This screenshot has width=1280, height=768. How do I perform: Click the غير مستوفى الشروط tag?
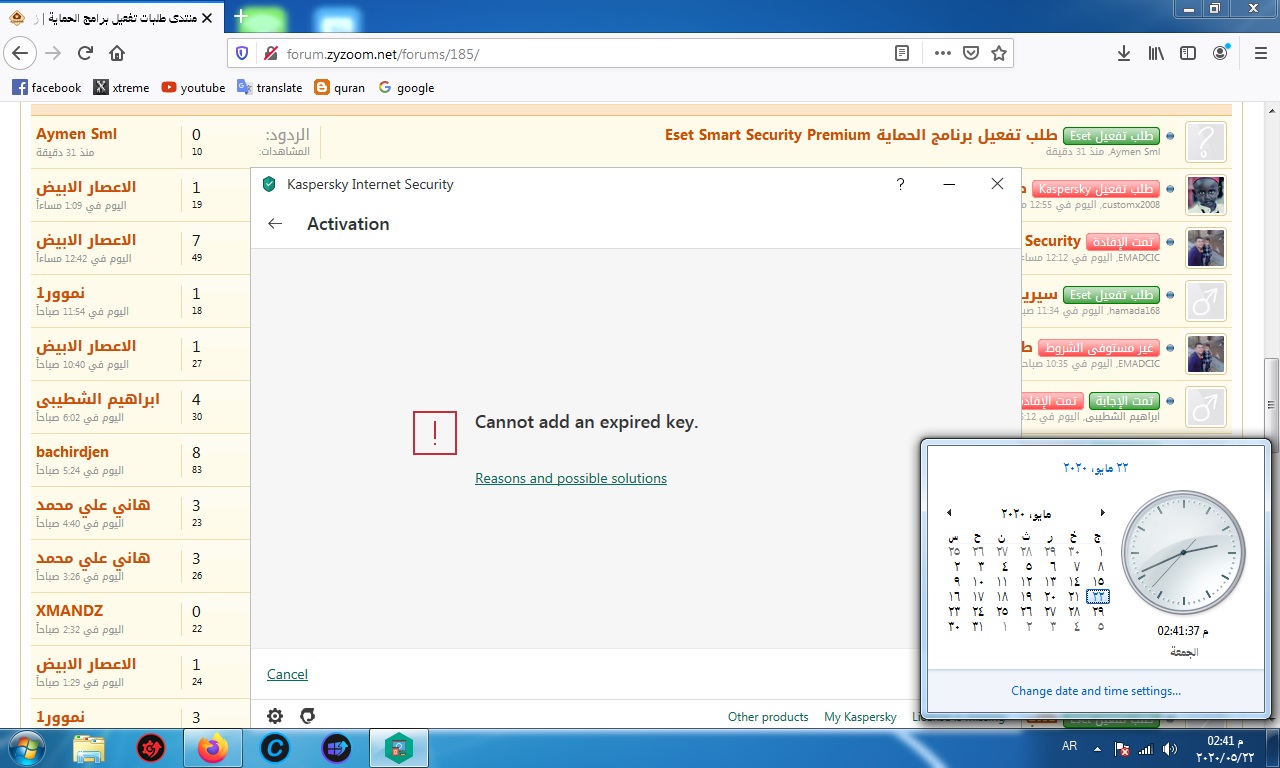pos(1098,348)
